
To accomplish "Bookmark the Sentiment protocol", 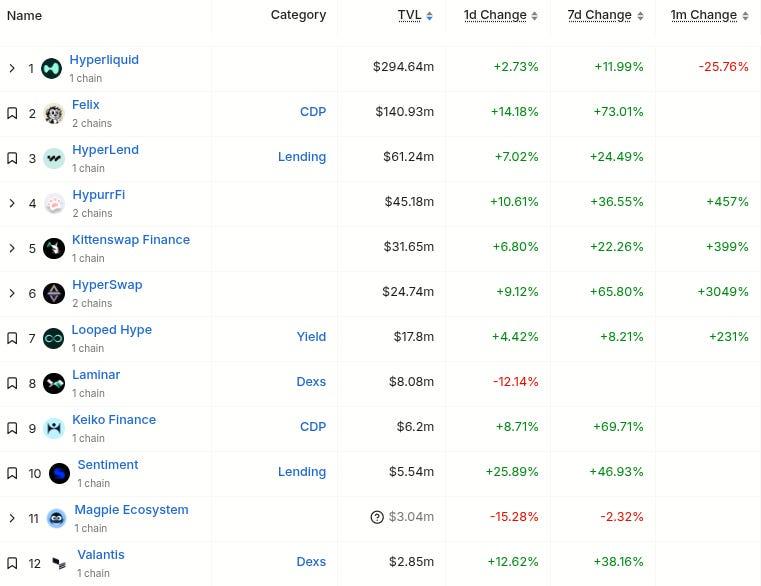I will point(12,473).
